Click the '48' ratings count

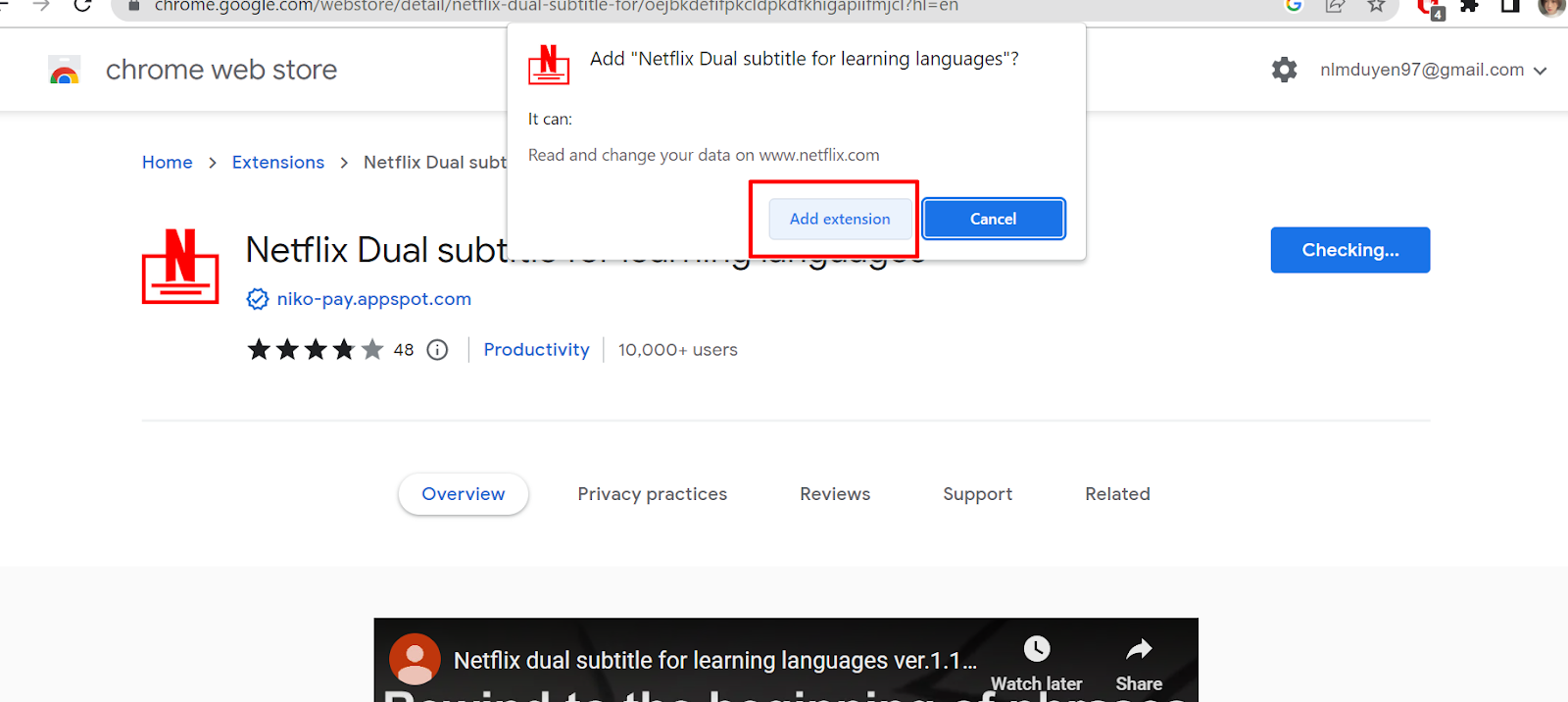[x=404, y=350]
